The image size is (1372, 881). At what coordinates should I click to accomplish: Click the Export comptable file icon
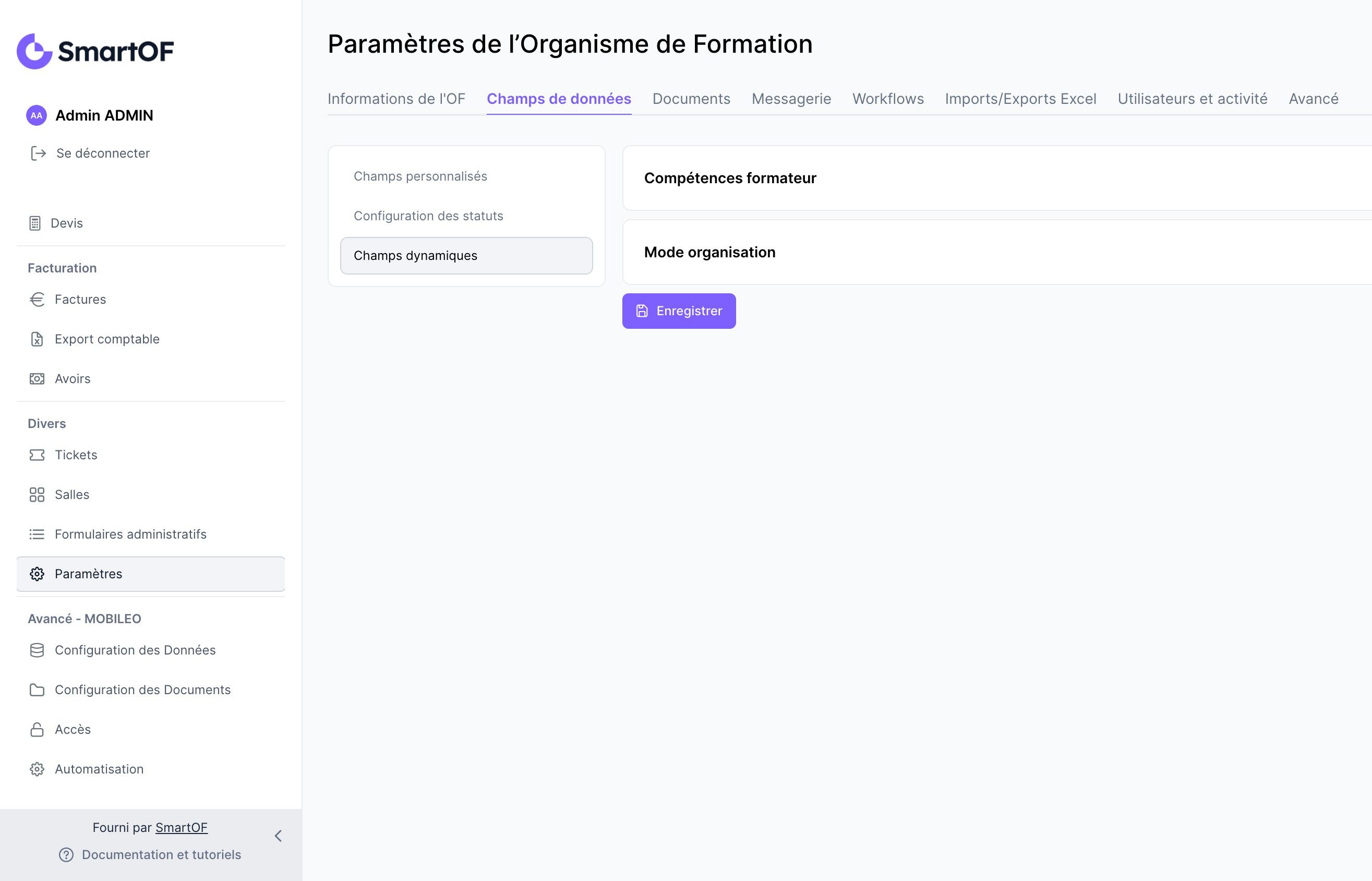pos(37,339)
